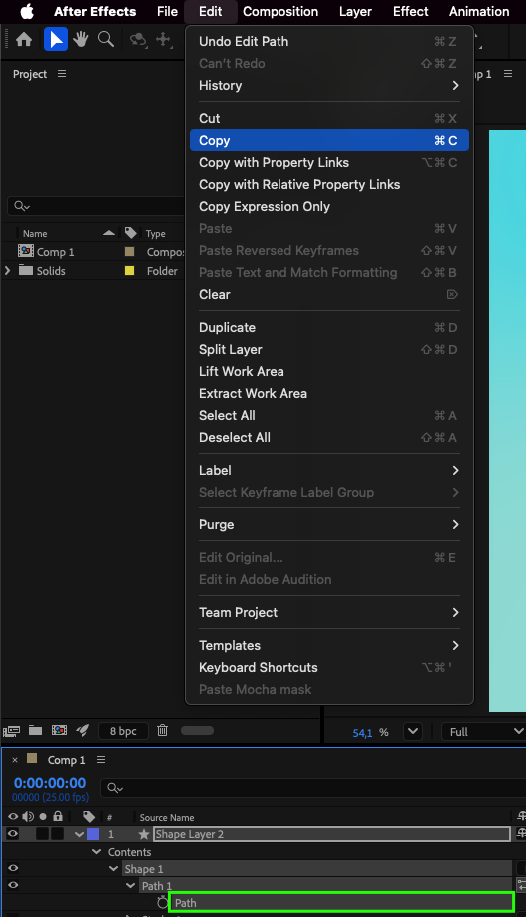Click the Home icon in the toolbar
Screen dimensions: 526x917
(24, 39)
